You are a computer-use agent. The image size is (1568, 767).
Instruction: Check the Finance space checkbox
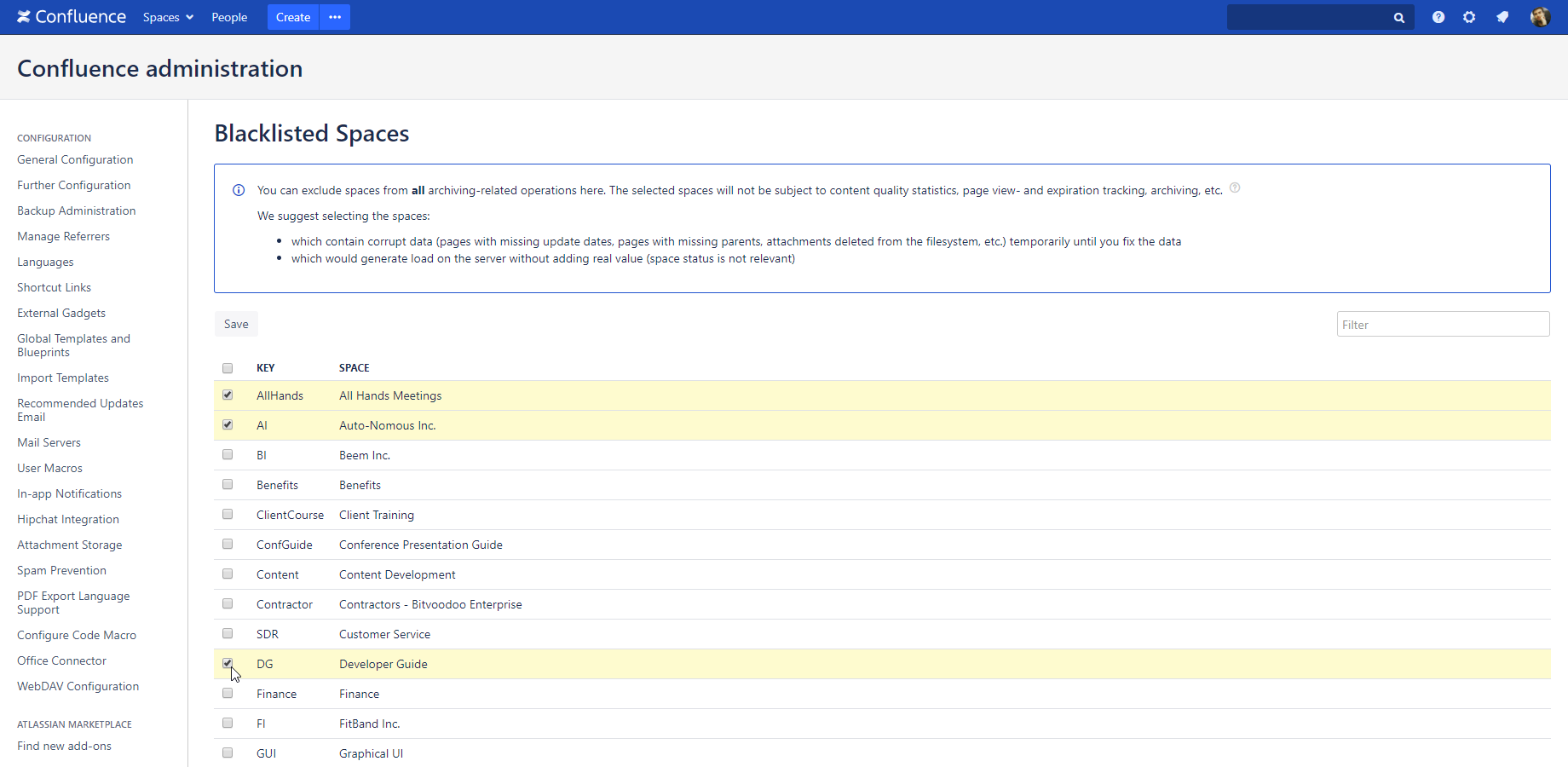[x=228, y=693]
